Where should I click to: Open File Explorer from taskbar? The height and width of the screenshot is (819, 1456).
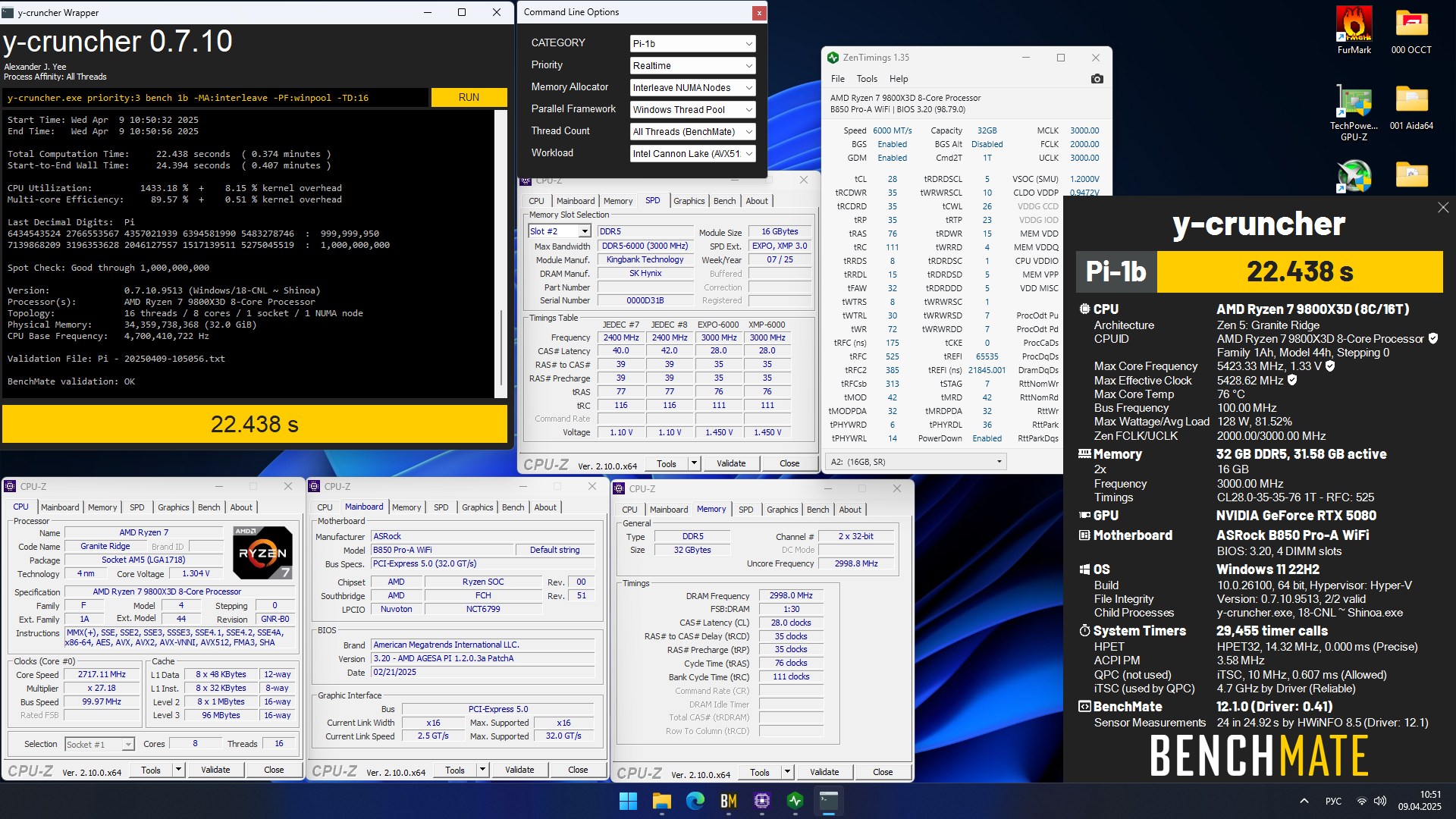coord(661,801)
